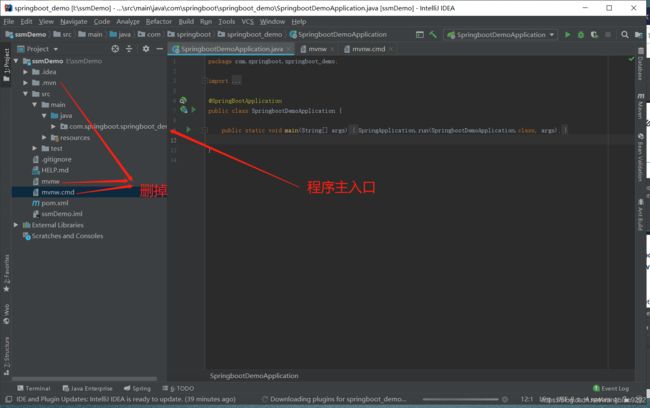Open the 6: TODO tool window
Image resolution: width=650 pixels, height=408 pixels.
(x=178, y=388)
